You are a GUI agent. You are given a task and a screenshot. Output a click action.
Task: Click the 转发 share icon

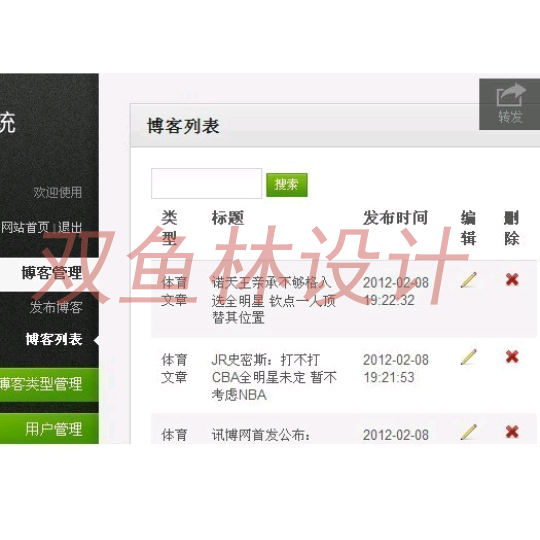pyautogui.click(x=510, y=104)
